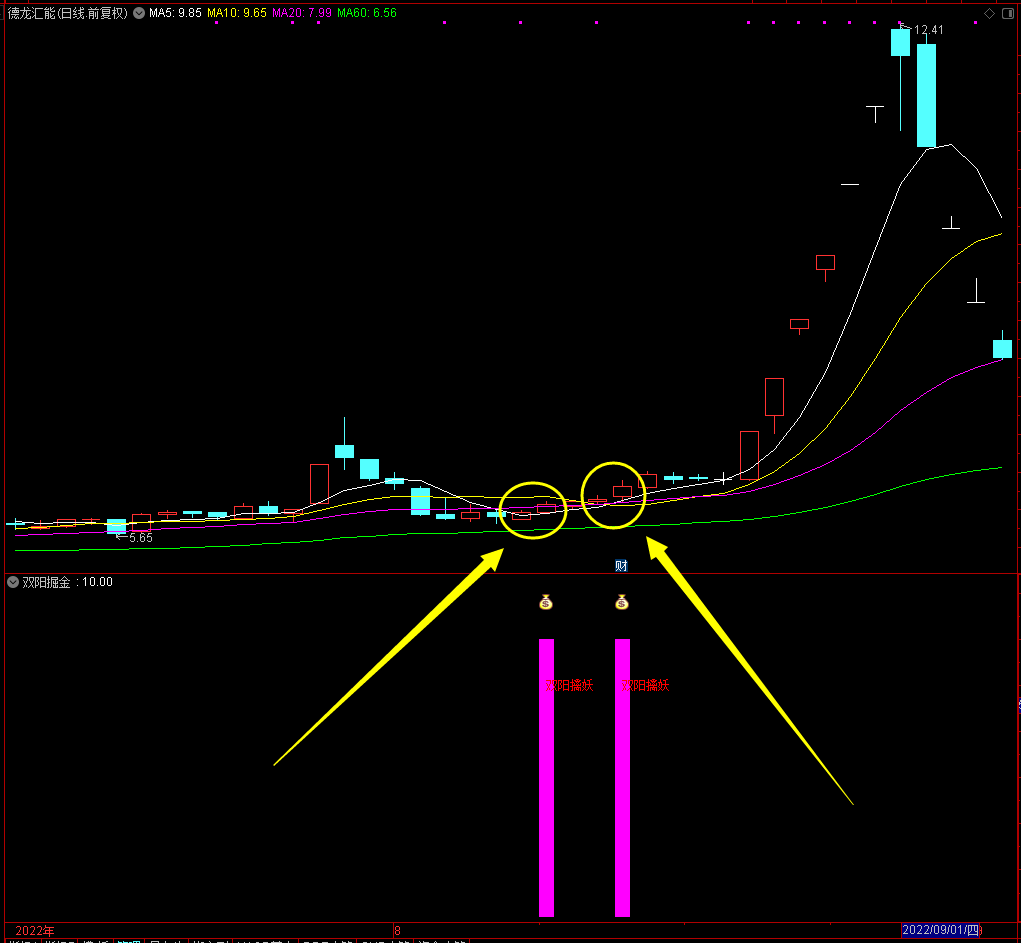
Task: Click the 12.41 high price label
Action: click(x=929, y=30)
